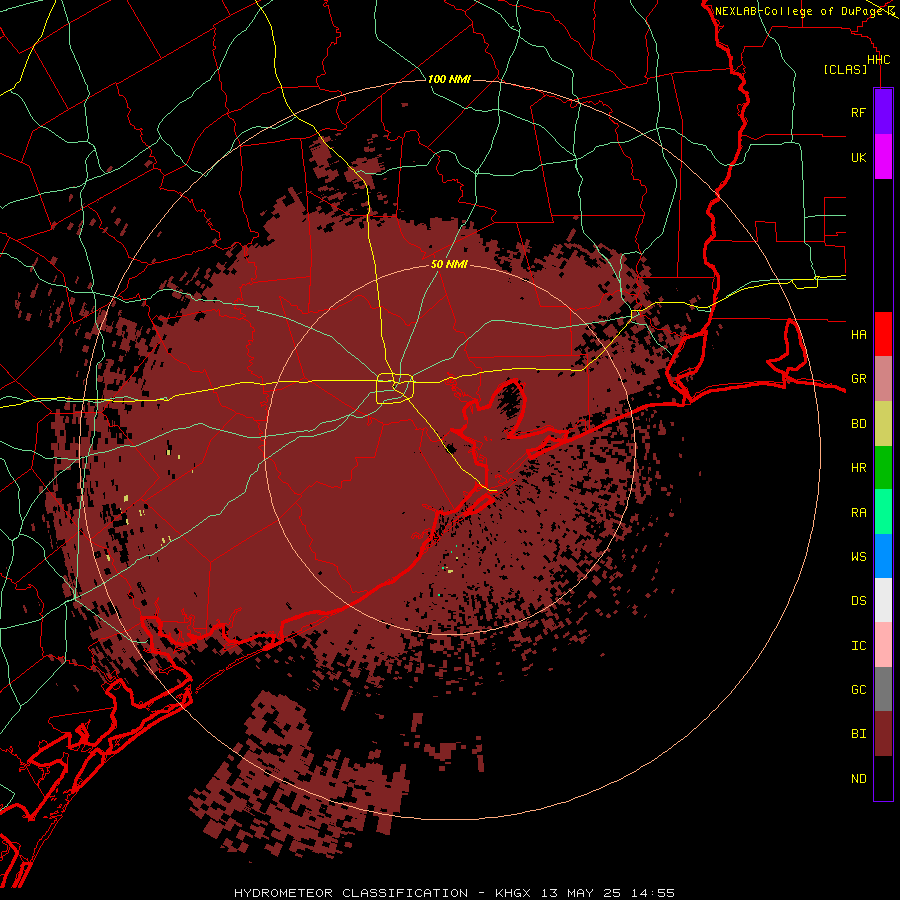Select the BD yellow legend swatch
This screenshot has width=900, height=900.
(x=883, y=424)
